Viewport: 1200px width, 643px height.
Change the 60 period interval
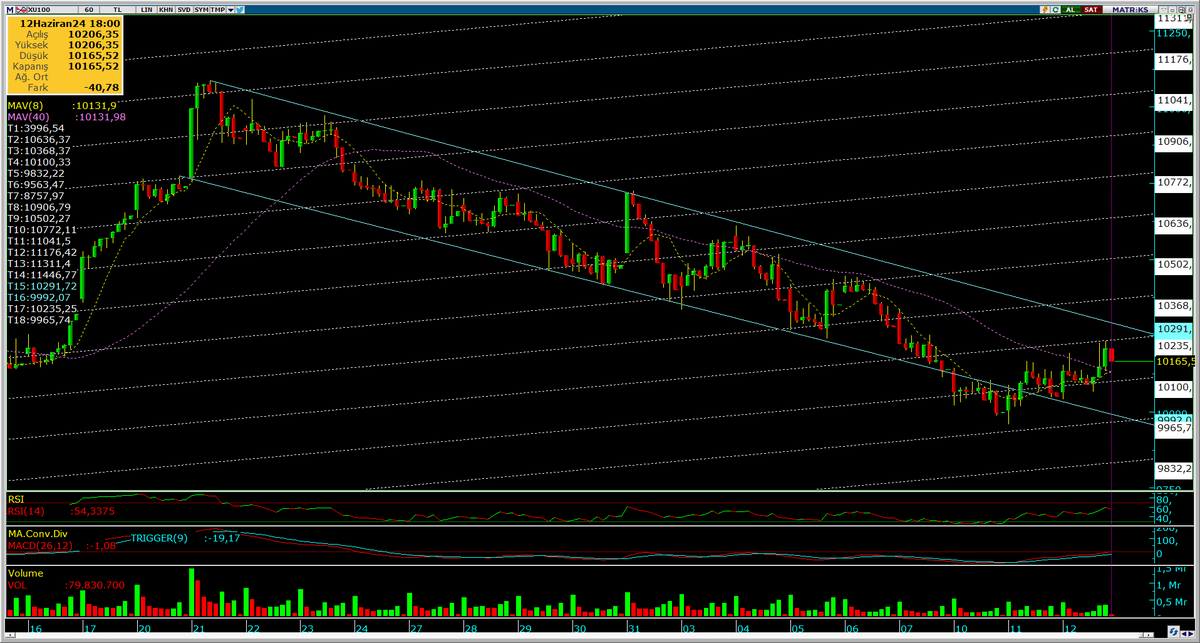(x=89, y=10)
